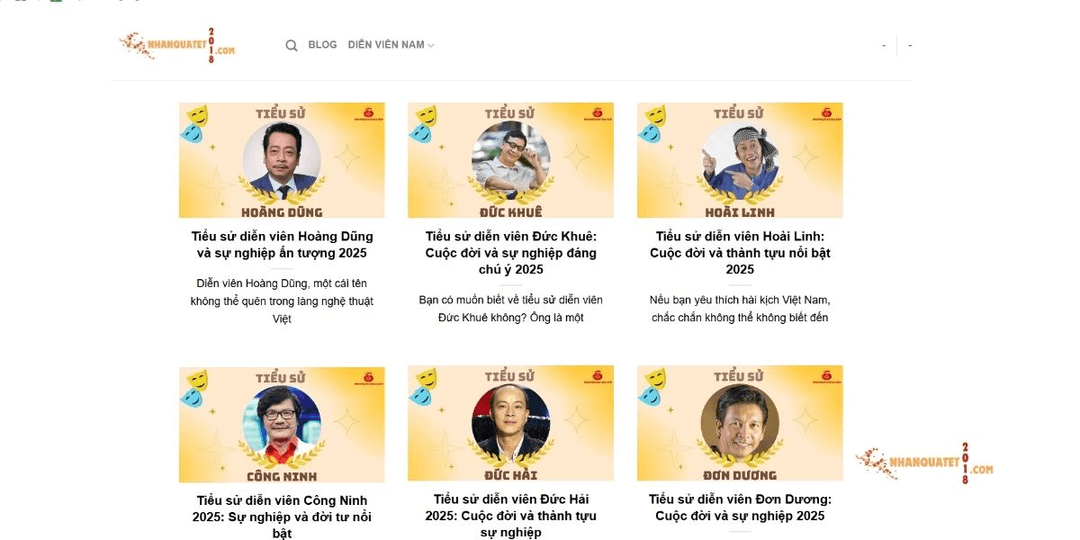This screenshot has height=540, width=1080.
Task: Click the theater masks icon on Hoài Linh card
Action: tap(652, 123)
